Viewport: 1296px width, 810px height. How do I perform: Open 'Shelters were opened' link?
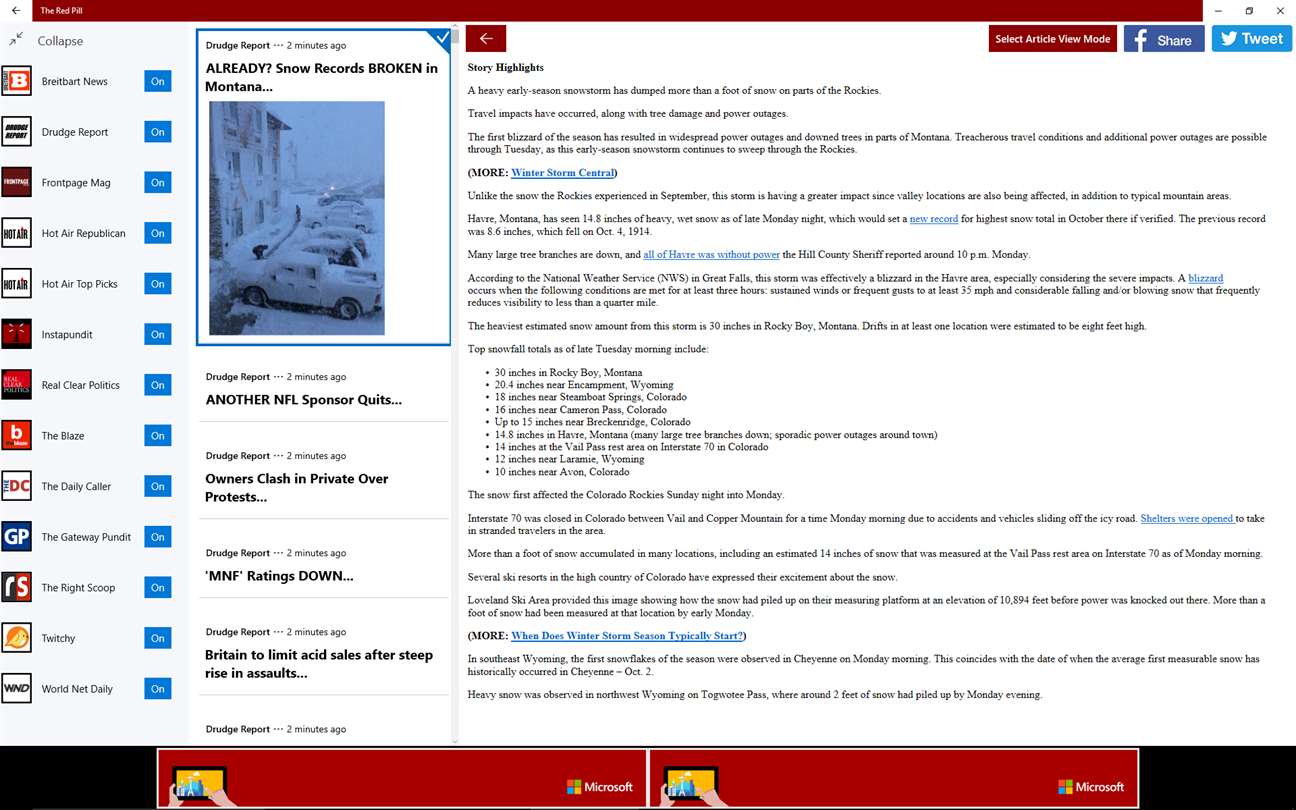(1187, 518)
